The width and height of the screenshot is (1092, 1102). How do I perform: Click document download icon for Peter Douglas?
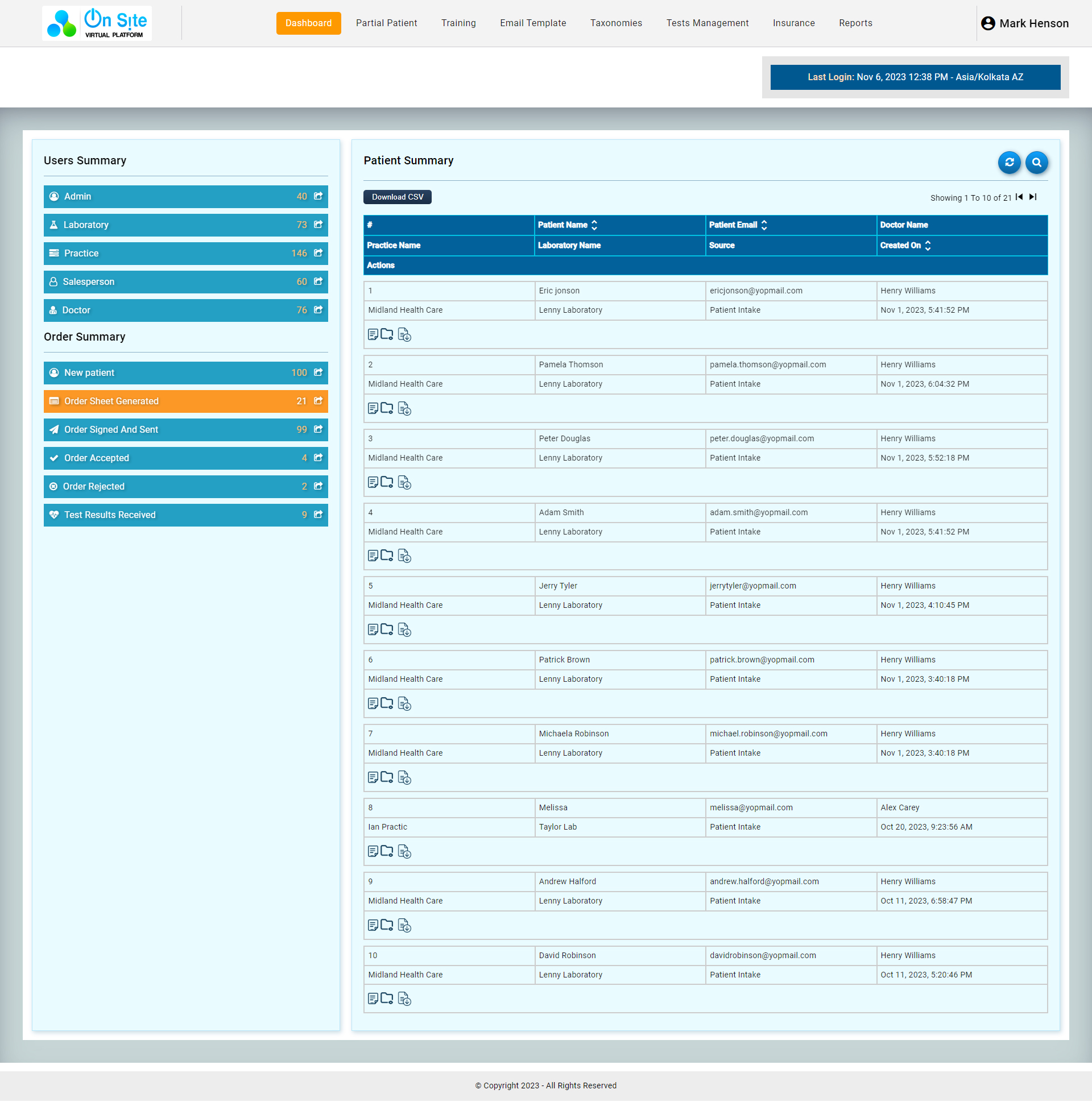click(x=404, y=483)
